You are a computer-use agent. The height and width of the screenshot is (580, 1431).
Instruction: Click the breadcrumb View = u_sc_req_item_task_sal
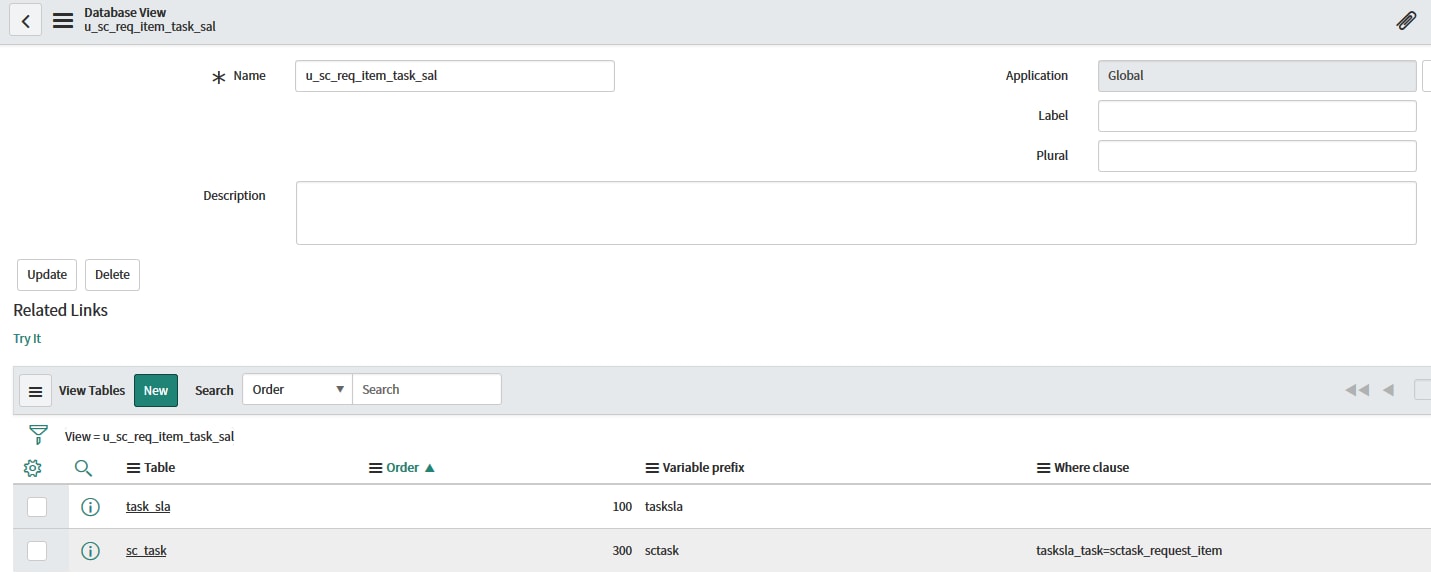tap(149, 437)
